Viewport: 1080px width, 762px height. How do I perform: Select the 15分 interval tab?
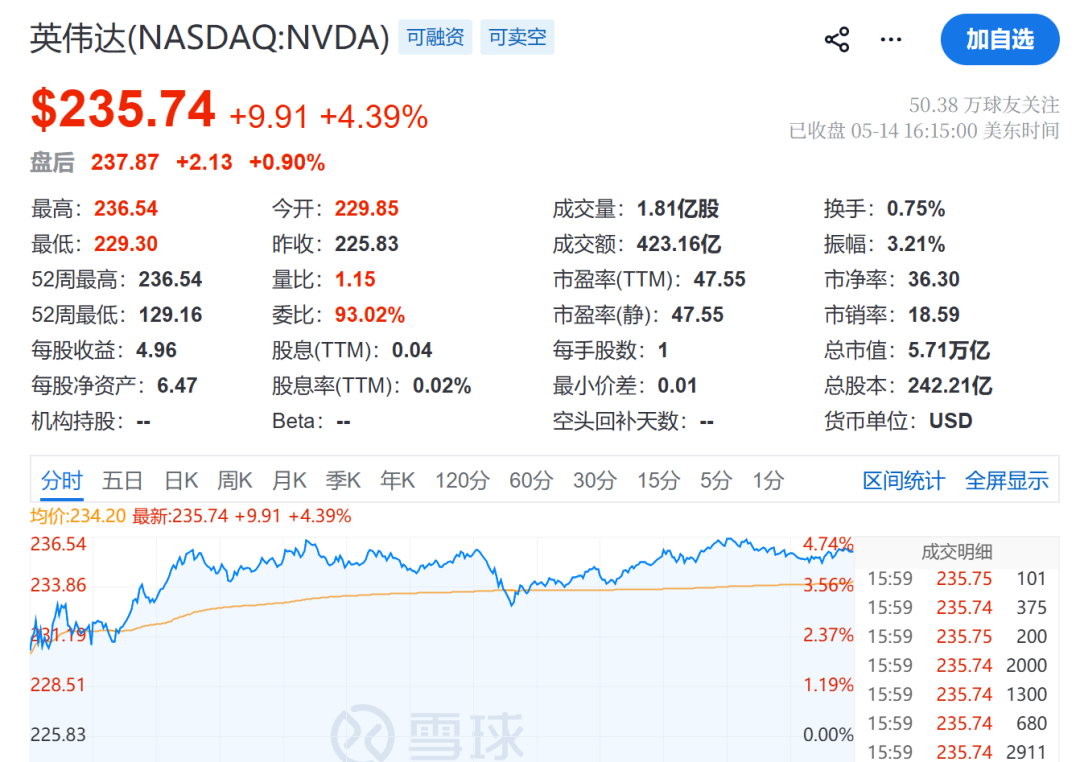(658, 480)
